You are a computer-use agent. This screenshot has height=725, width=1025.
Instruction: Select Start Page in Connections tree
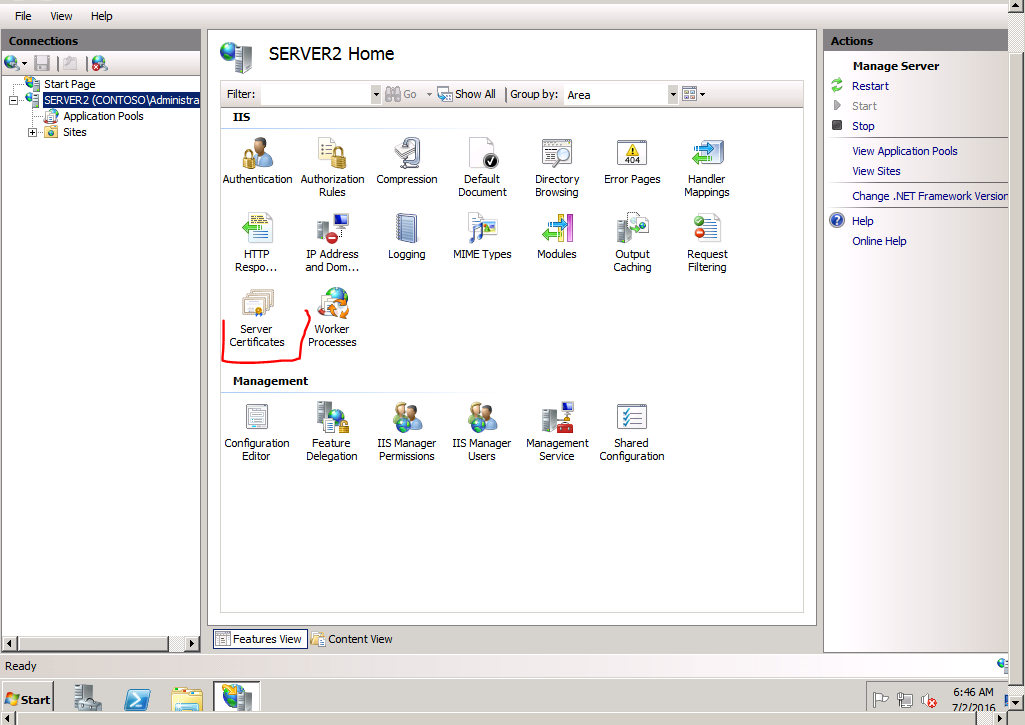coord(69,84)
